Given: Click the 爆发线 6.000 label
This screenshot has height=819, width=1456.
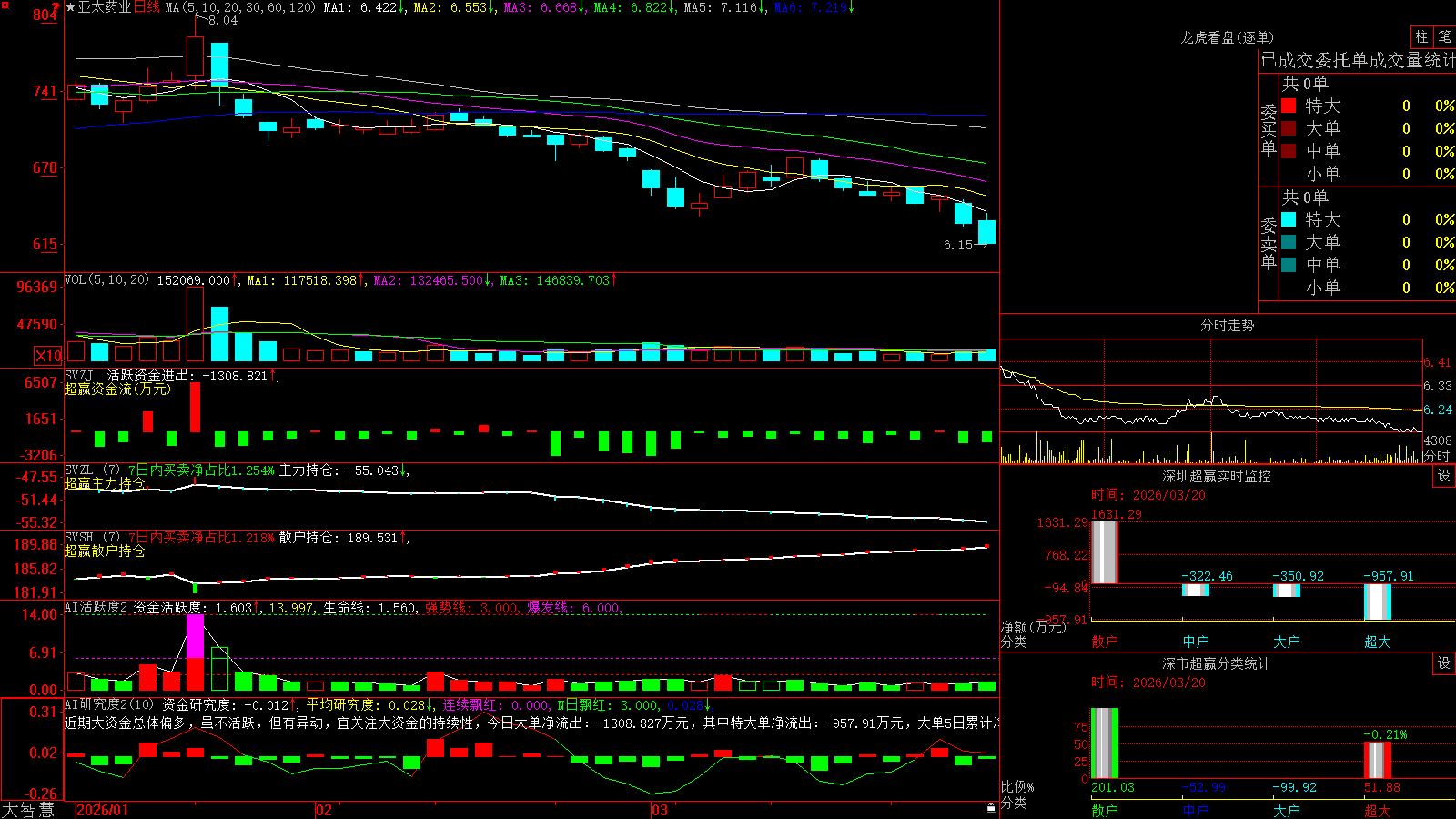Looking at the screenshot, I should [575, 607].
